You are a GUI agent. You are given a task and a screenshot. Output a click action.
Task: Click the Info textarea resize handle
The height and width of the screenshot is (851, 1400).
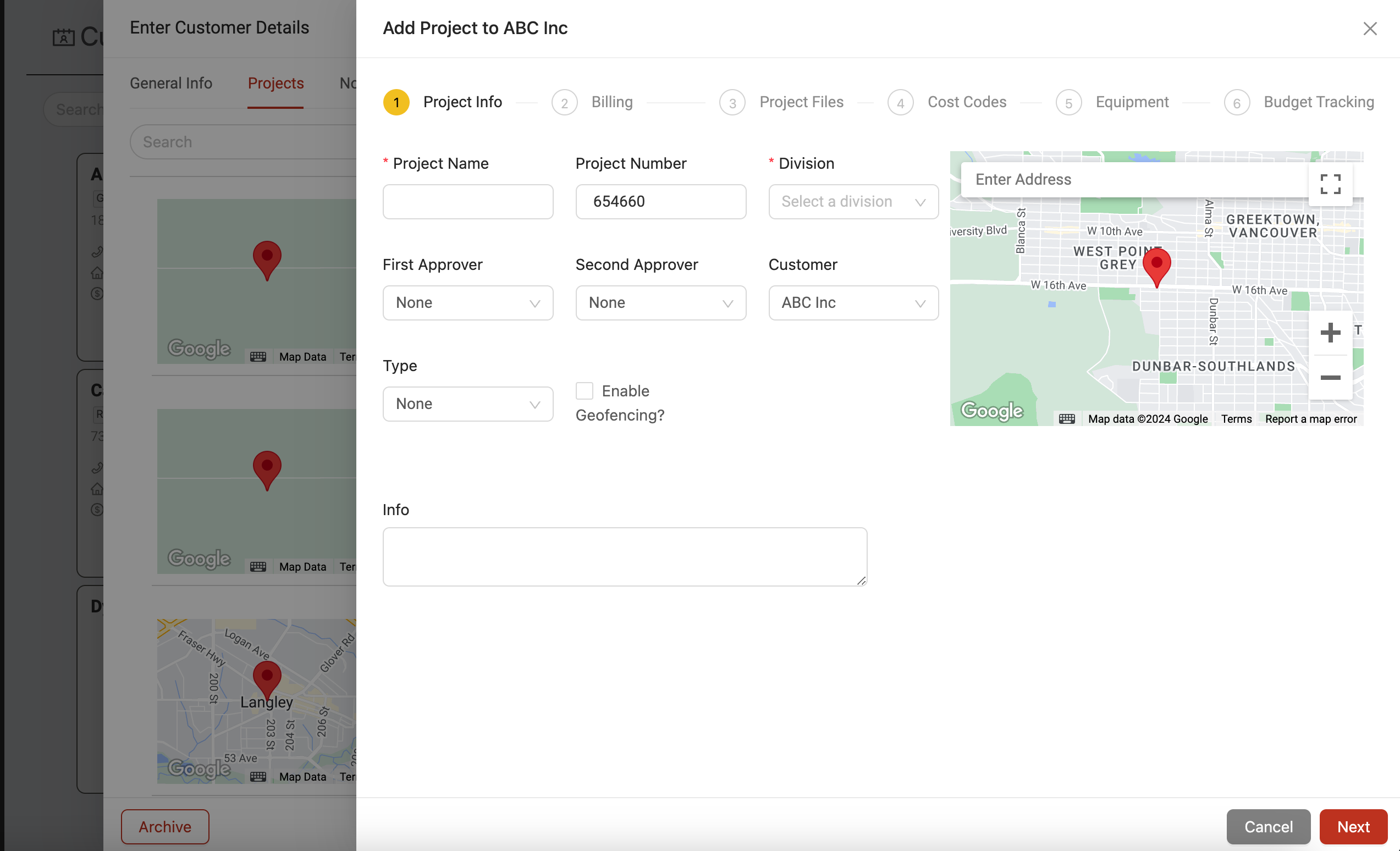click(x=861, y=581)
